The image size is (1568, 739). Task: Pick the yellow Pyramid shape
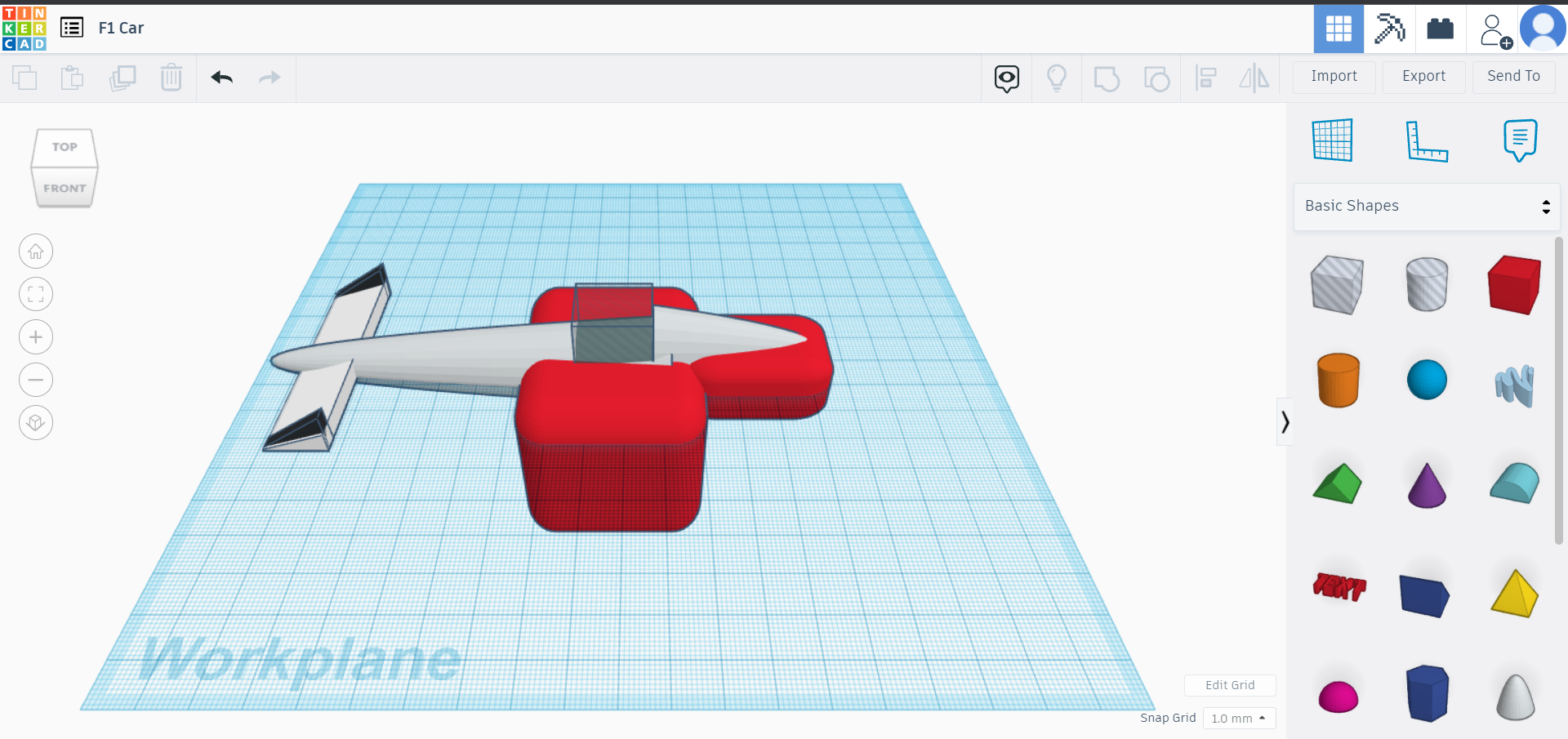coord(1515,594)
